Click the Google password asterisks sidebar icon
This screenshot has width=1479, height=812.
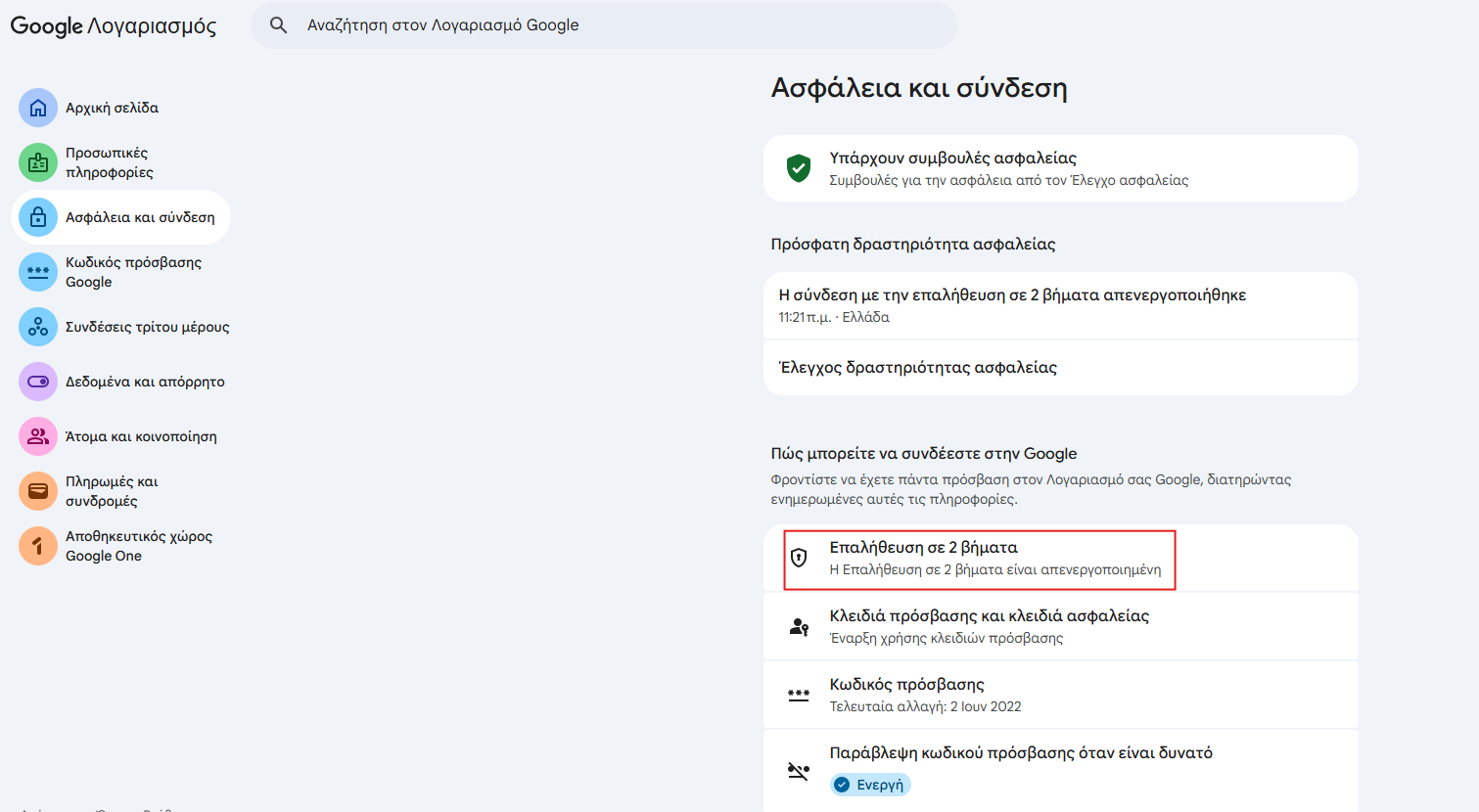pyautogui.click(x=38, y=272)
